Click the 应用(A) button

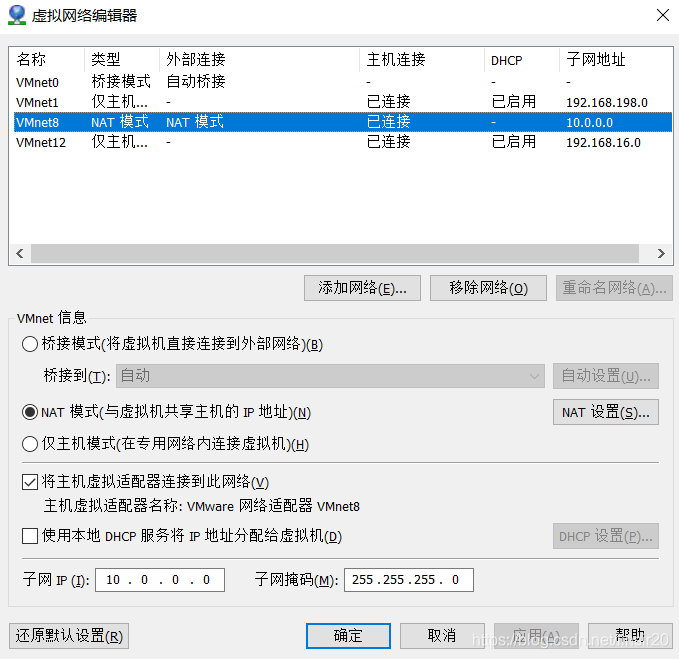pos(536,636)
